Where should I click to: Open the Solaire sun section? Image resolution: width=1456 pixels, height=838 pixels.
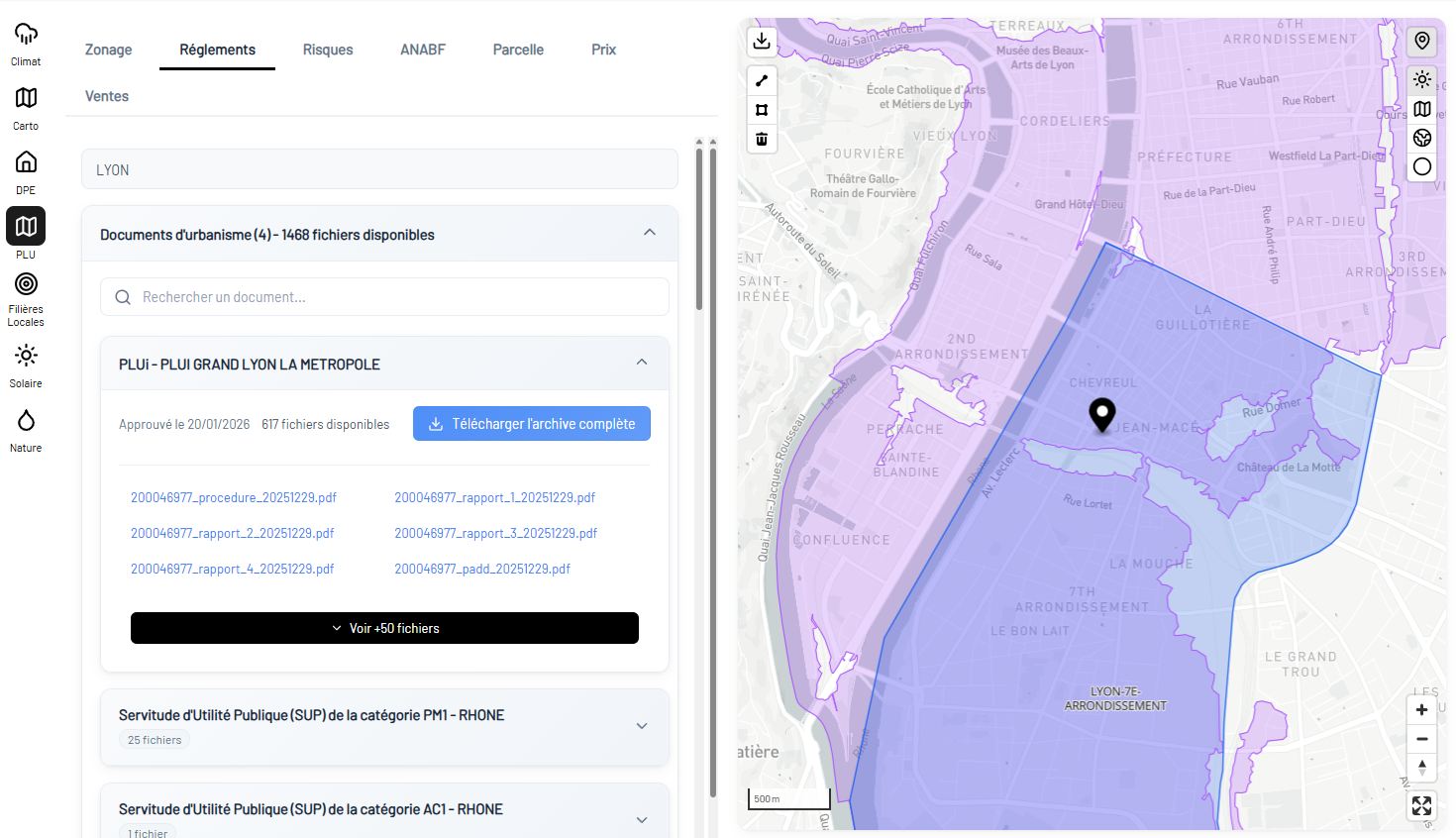(26, 366)
